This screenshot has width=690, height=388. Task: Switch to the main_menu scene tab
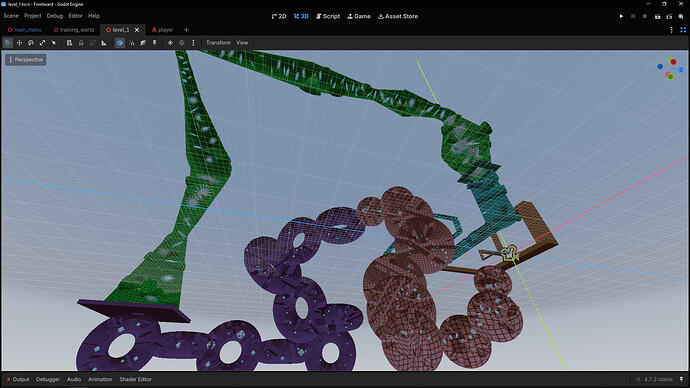[25, 30]
